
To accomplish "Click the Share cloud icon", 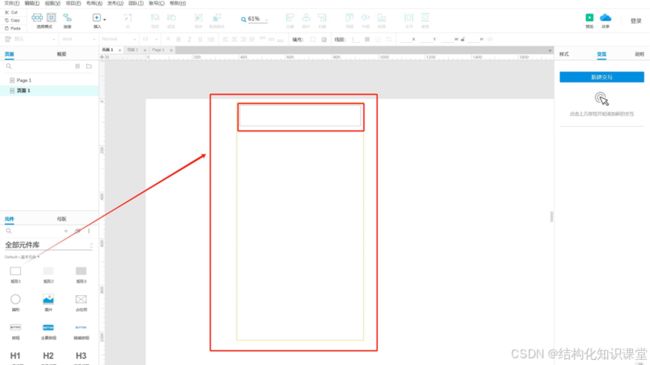I will click(x=605, y=17).
